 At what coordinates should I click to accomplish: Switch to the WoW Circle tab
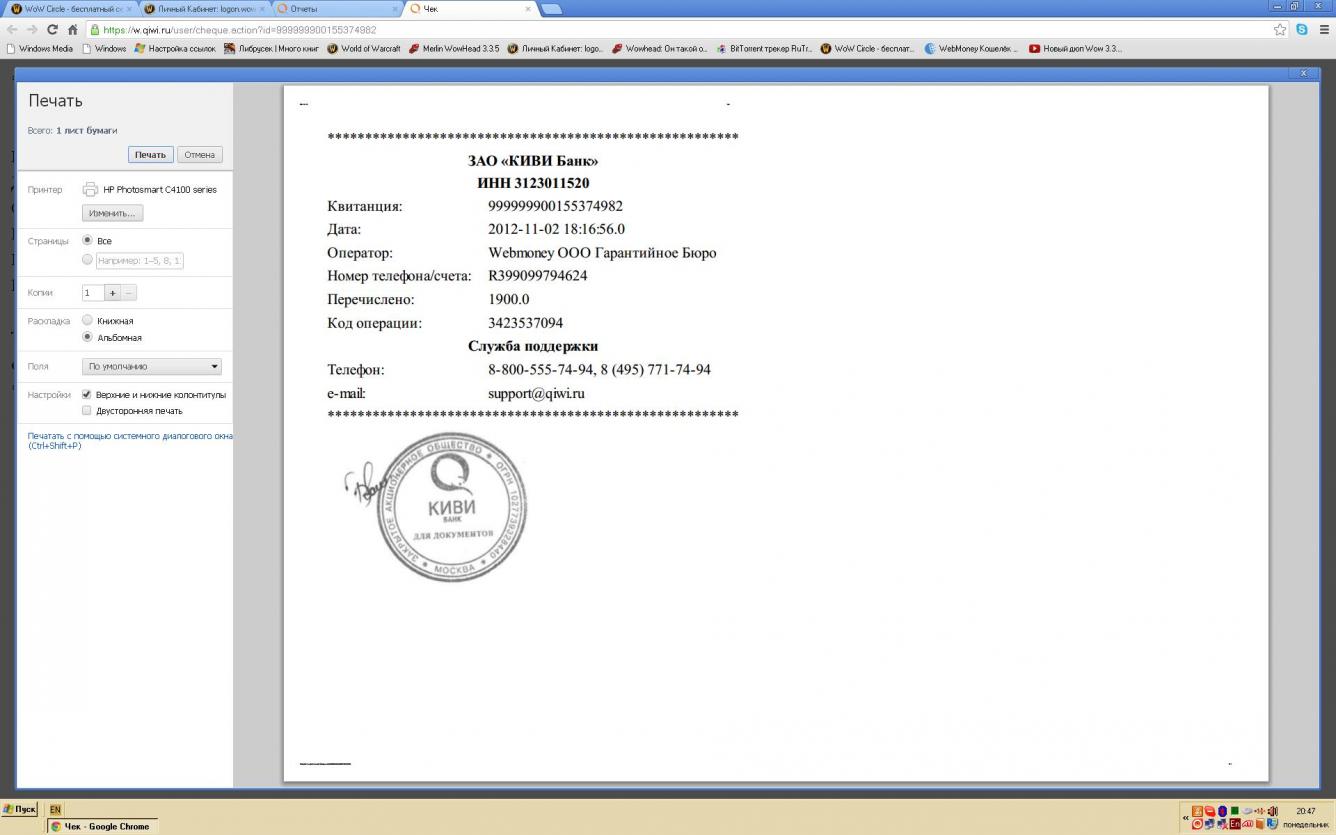point(68,9)
